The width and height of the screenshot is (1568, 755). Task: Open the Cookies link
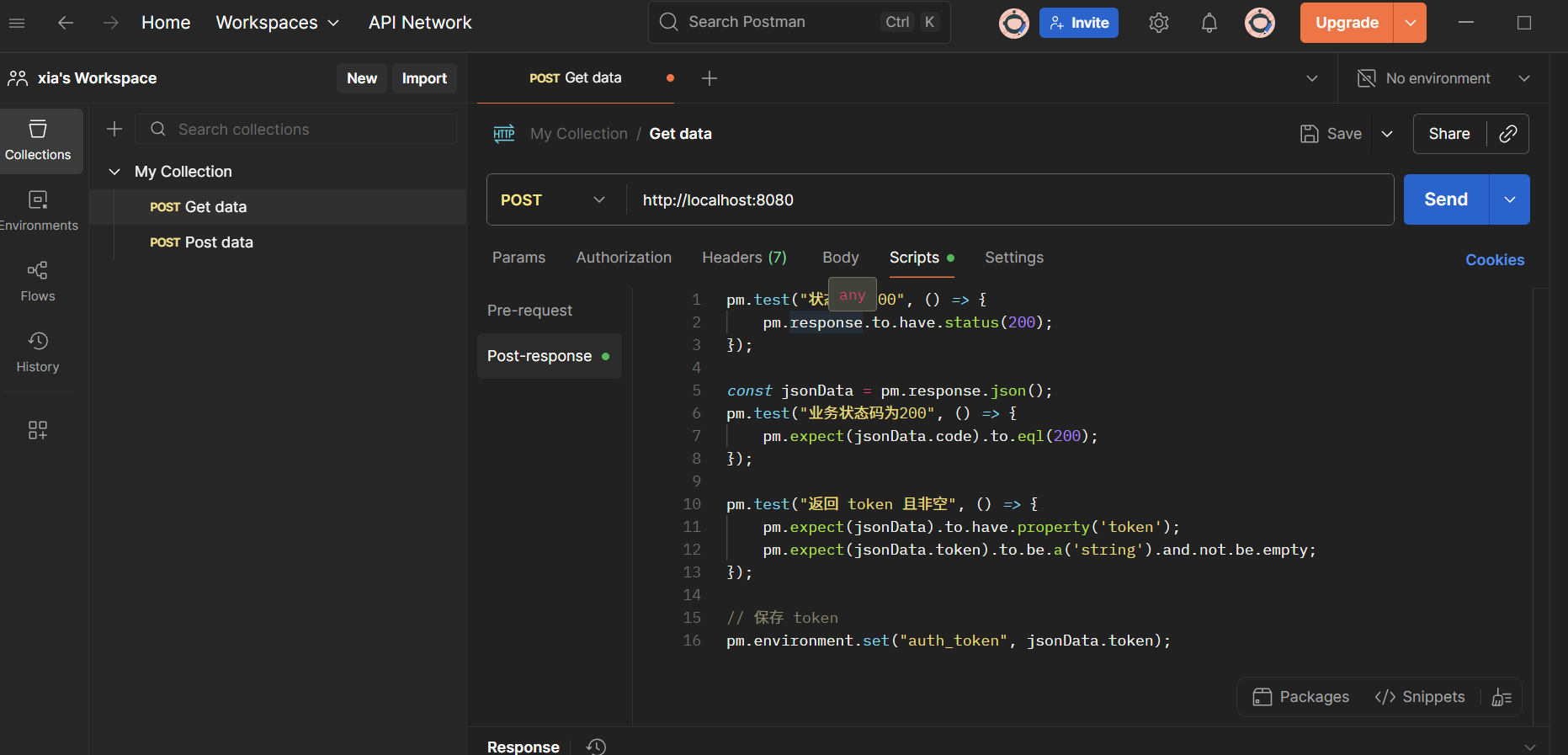click(x=1495, y=260)
